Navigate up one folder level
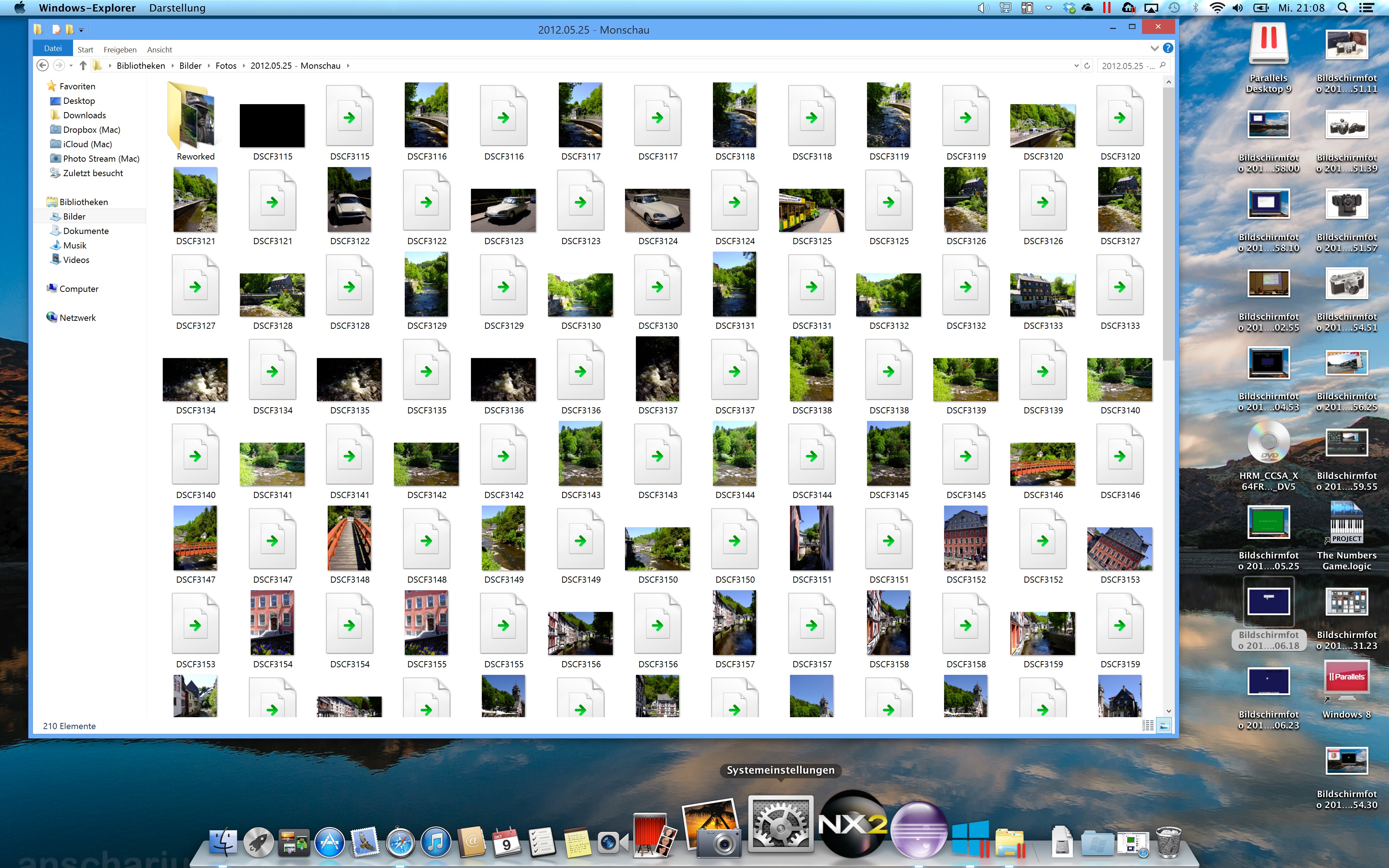 (82, 65)
